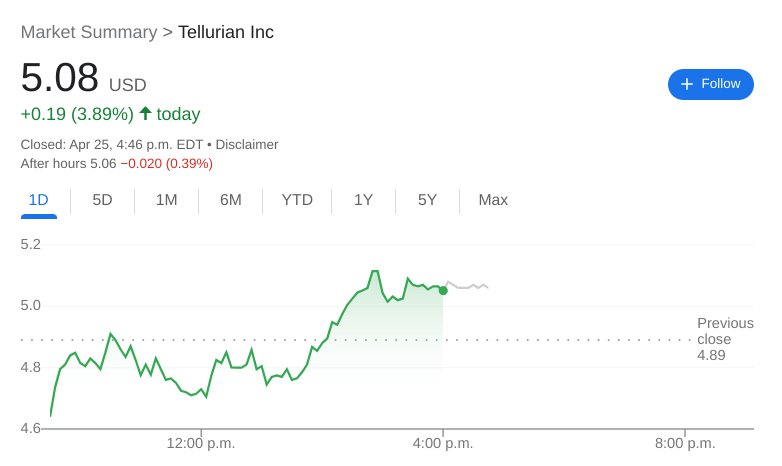Click the Disclaimer link

(x=247, y=144)
